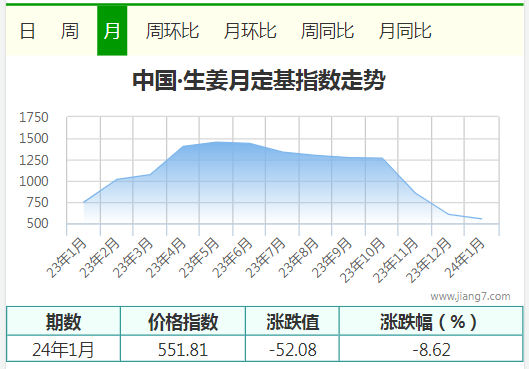Open the 月环比 tab
Screen dimensions: 529x369
(x=250, y=31)
